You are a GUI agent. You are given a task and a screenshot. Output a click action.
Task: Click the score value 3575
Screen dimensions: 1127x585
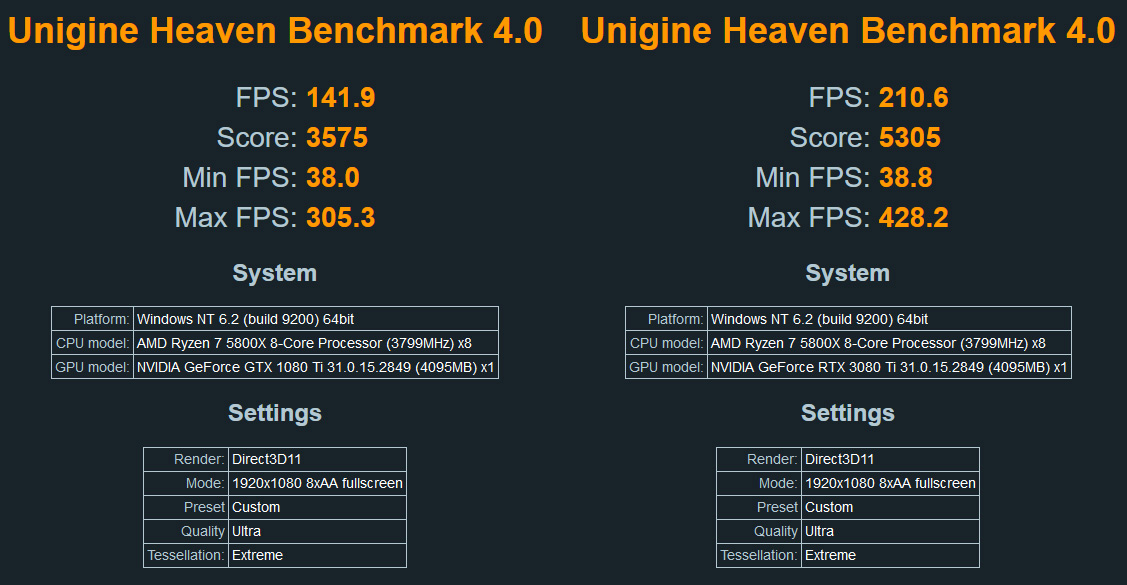[337, 138]
